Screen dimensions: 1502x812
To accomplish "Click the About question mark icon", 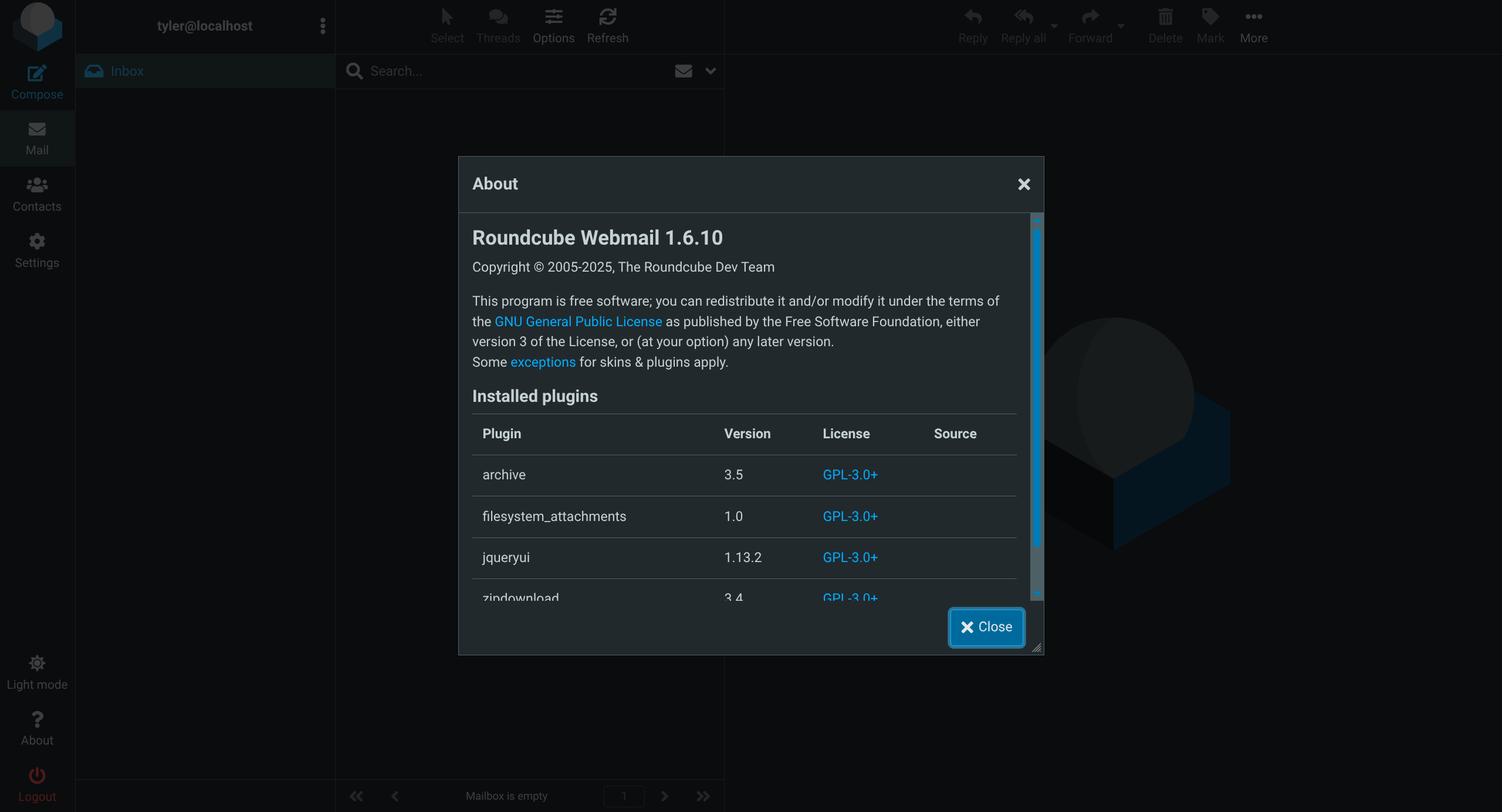I will pos(36,720).
